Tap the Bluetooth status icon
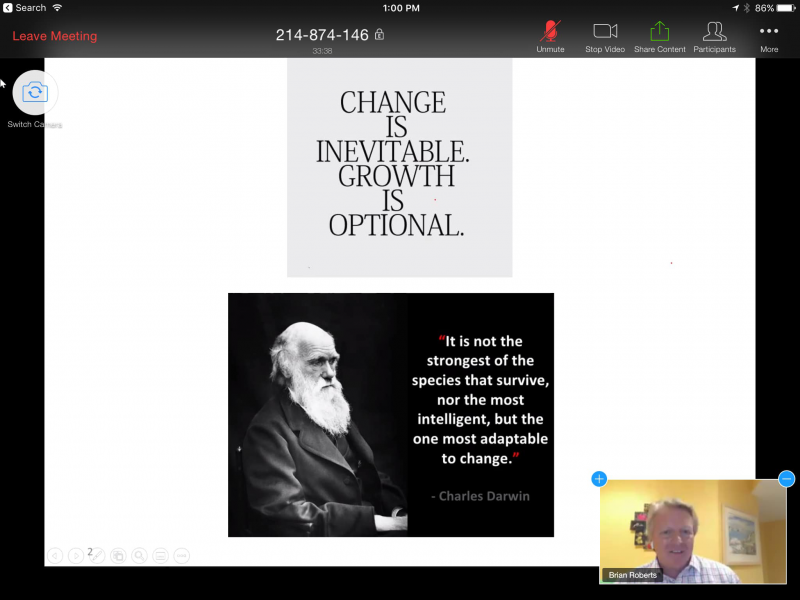The width and height of the screenshot is (800, 600). (746, 8)
